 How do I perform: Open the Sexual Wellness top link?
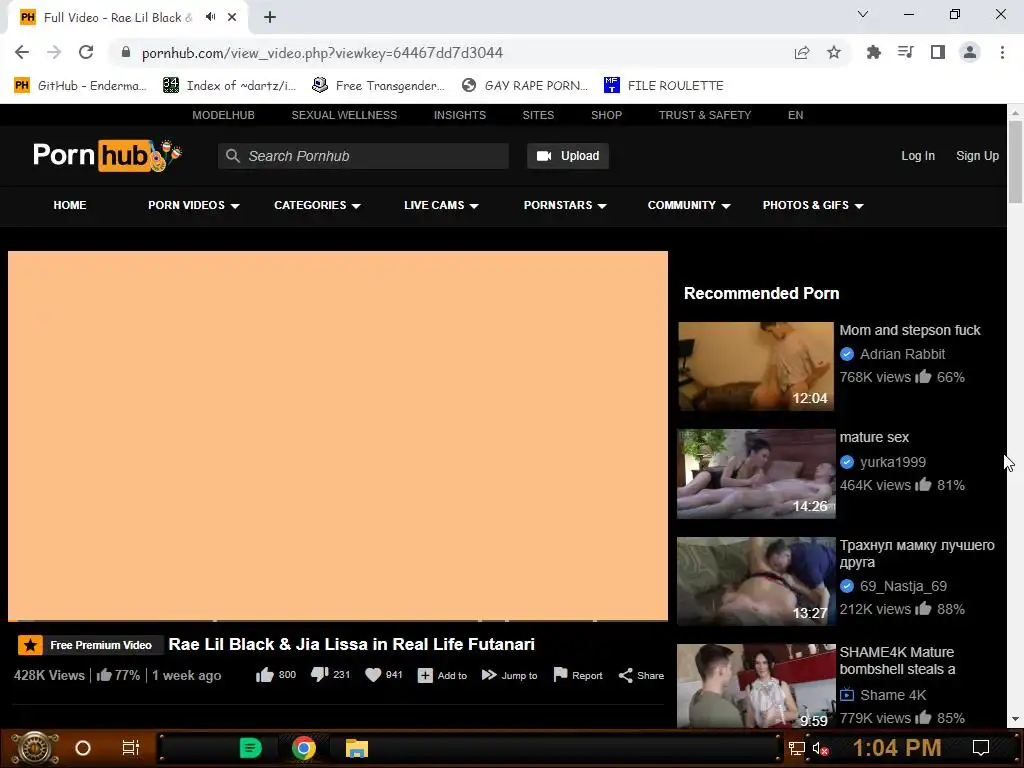coord(344,115)
